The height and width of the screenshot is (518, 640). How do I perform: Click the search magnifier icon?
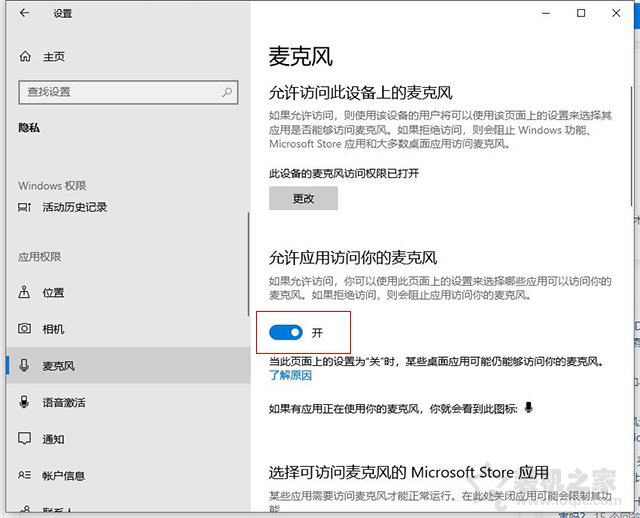coord(227,92)
